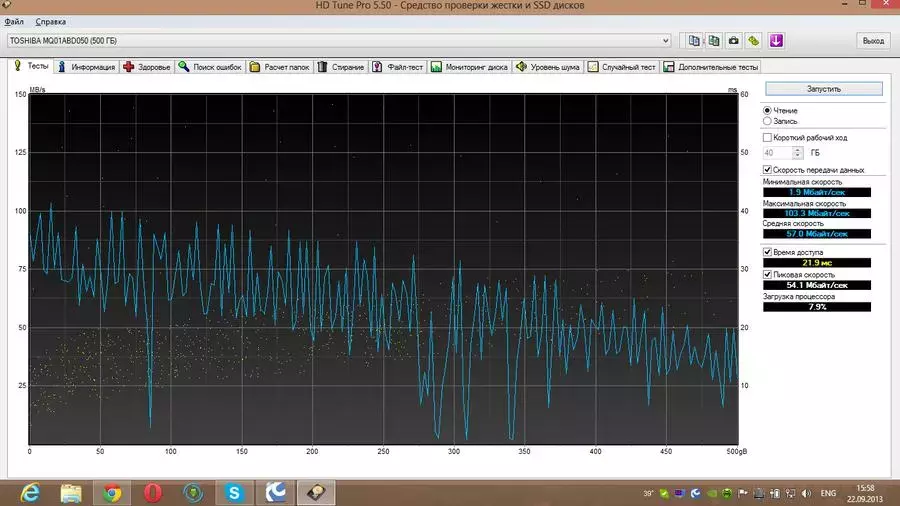900x506 pixels.
Task: Increase the short stroke size stepper
Action: tap(797, 150)
